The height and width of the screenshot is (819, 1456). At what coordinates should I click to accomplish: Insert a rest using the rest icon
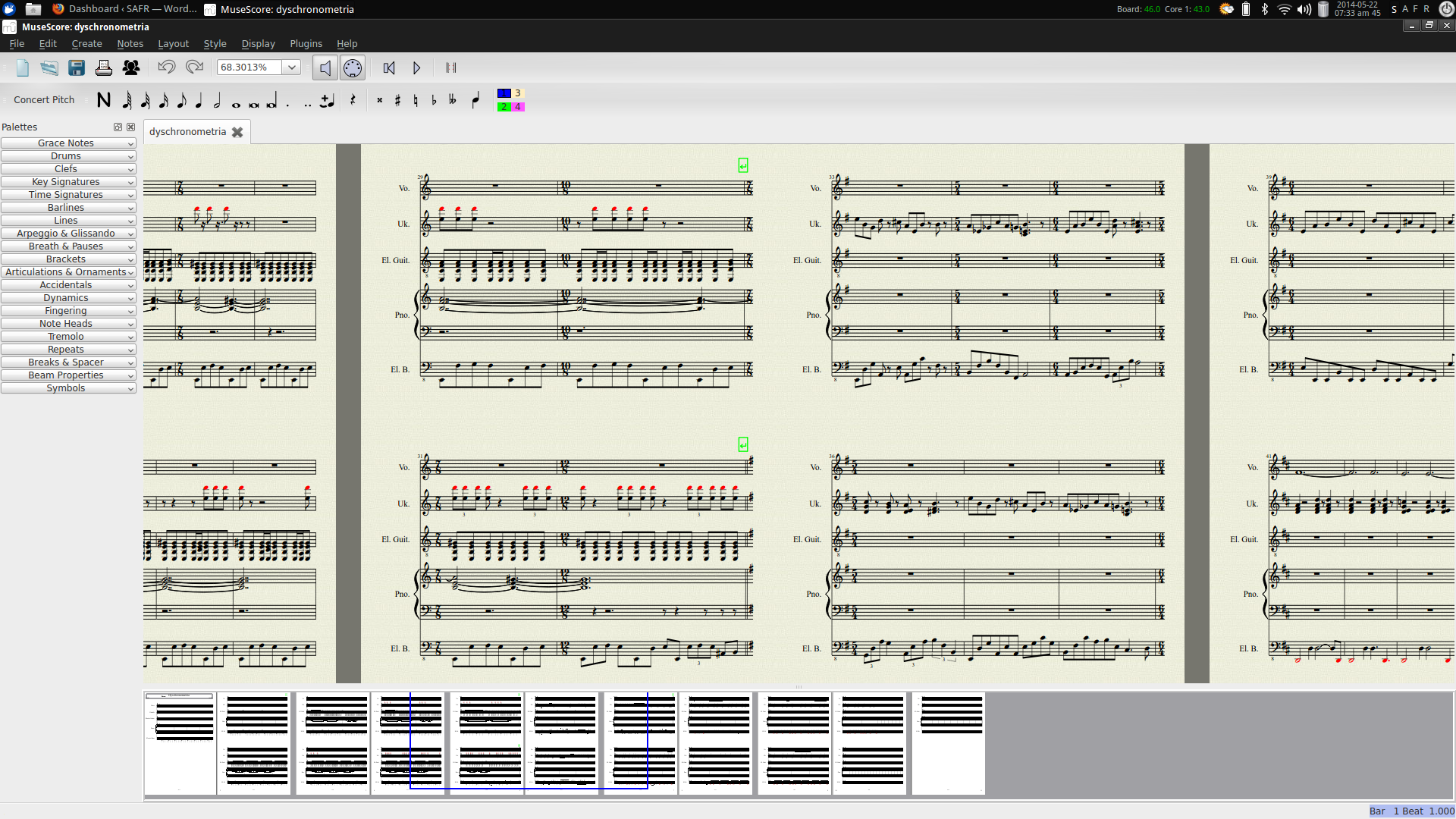353,100
